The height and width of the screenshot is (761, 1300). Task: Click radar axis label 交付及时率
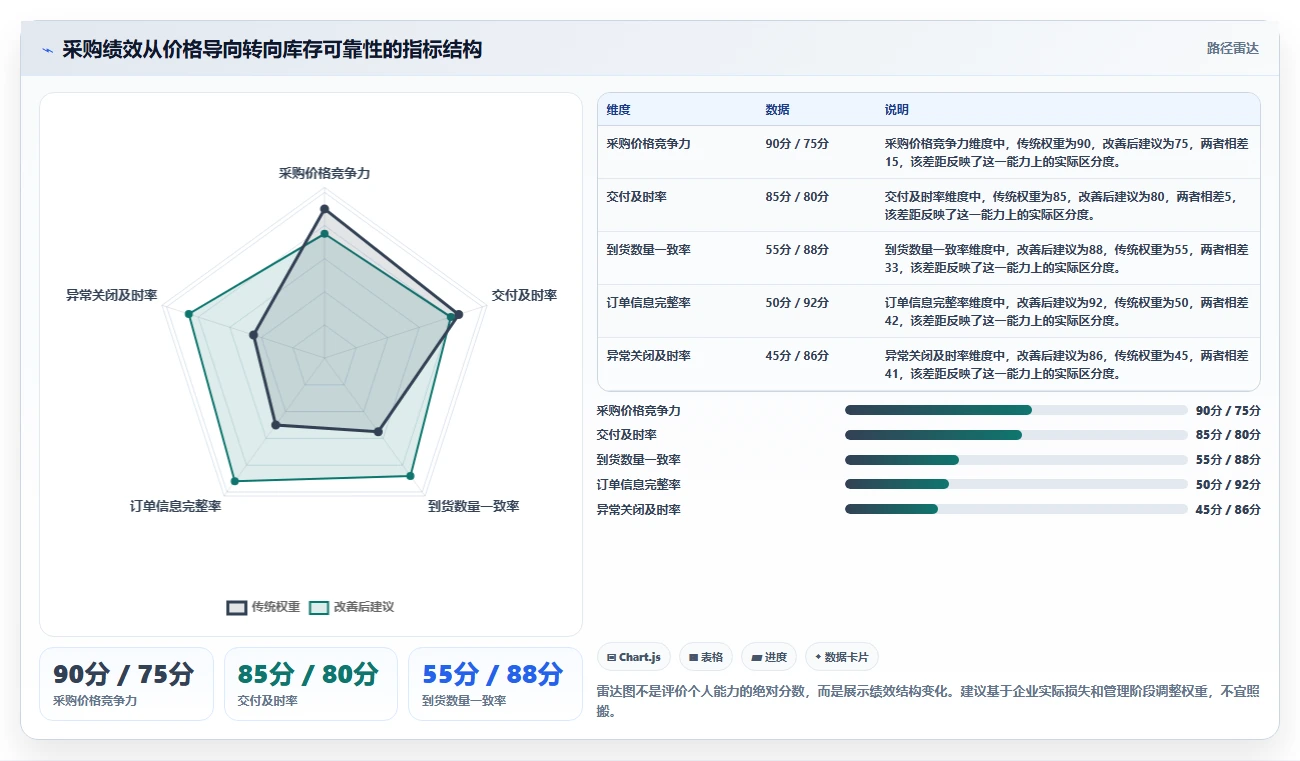point(524,295)
